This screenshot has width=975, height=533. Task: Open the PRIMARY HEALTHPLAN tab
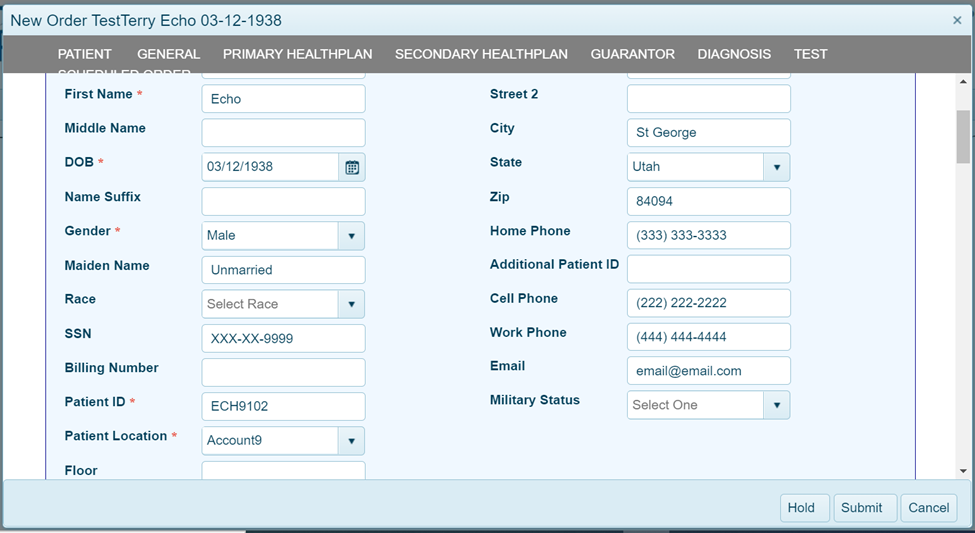click(297, 54)
